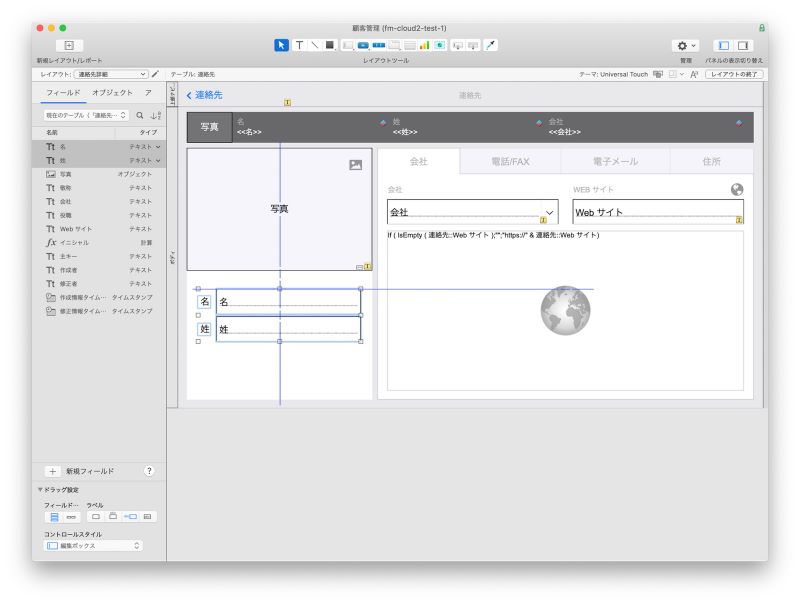
Task: Select the 主キー field row
Action: point(99,257)
